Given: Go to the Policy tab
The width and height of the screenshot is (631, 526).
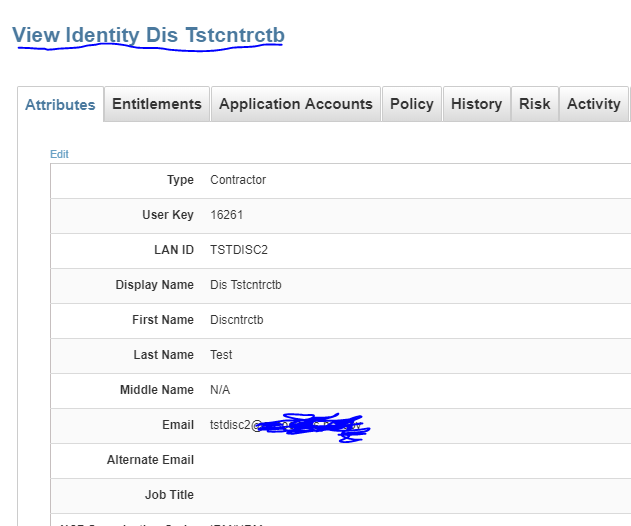Looking at the screenshot, I should coord(411,104).
